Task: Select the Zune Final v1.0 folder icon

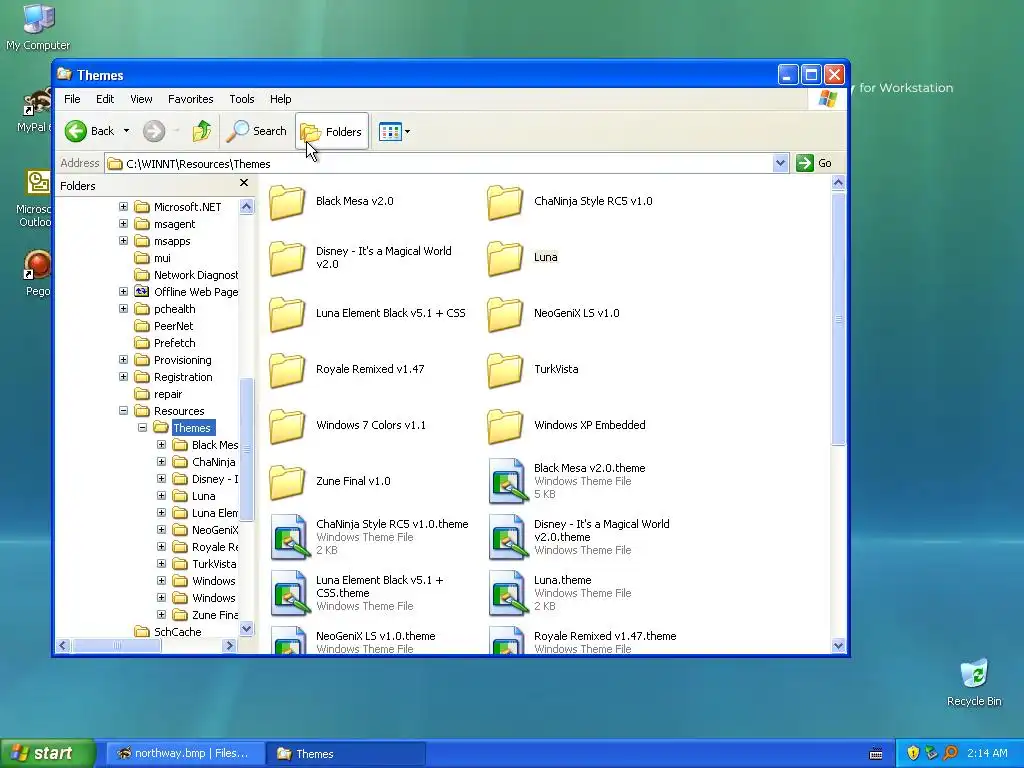Action: 287,481
